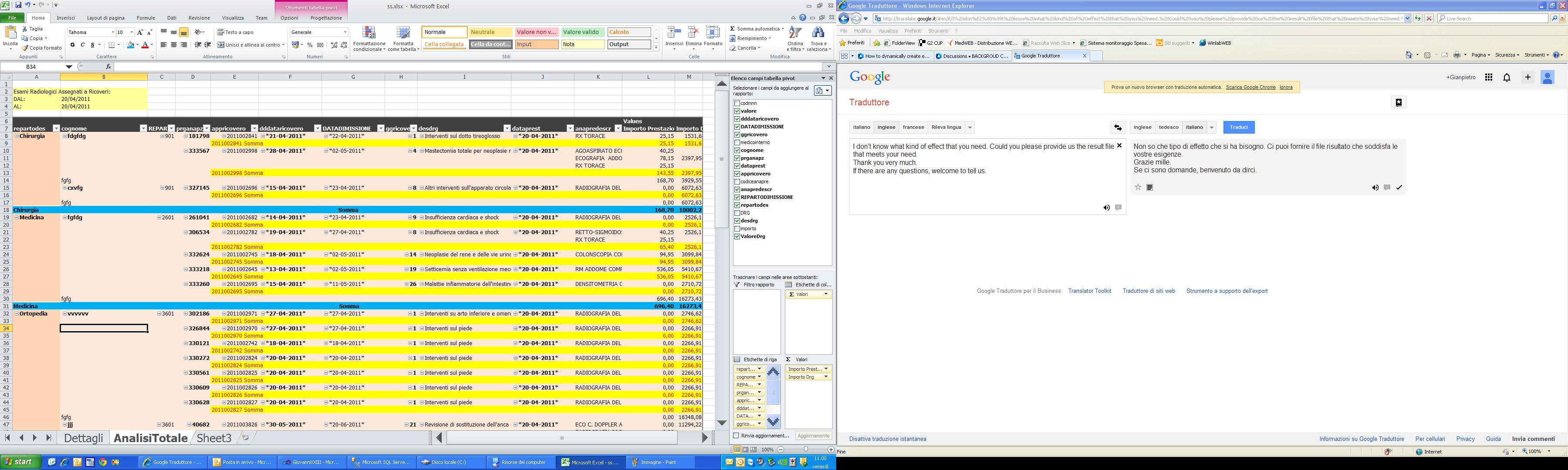
Task: Open Trova e seleziona menu
Action: pyautogui.click(x=818, y=38)
